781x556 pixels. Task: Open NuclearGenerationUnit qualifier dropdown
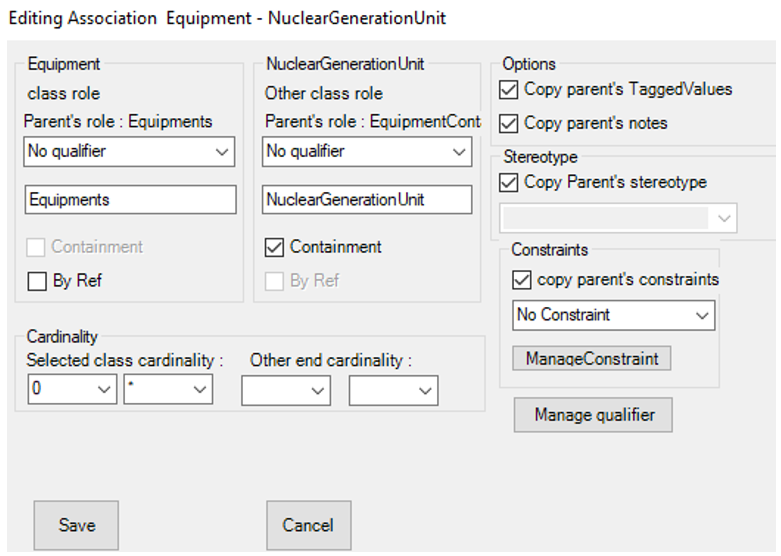pyautogui.click(x=367, y=151)
